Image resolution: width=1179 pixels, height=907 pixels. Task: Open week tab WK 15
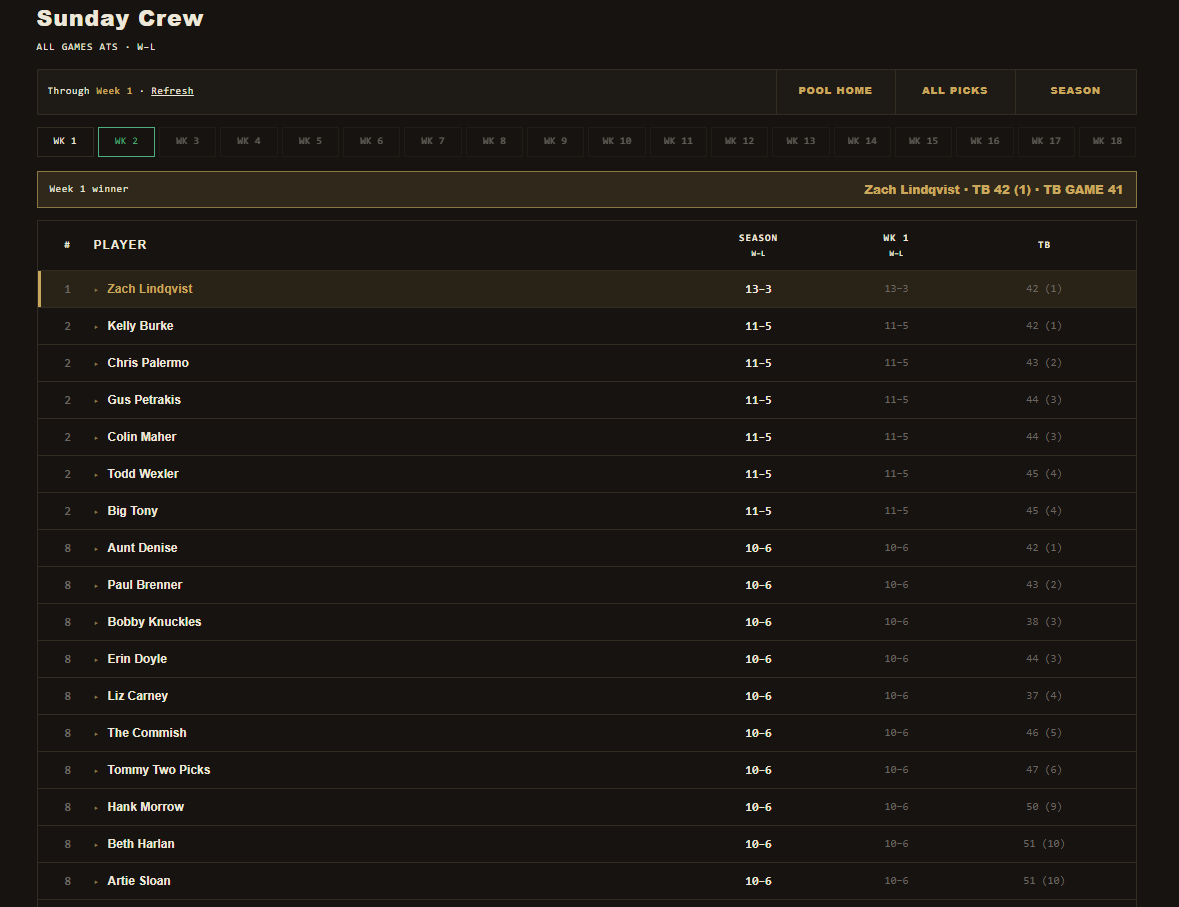coord(923,141)
